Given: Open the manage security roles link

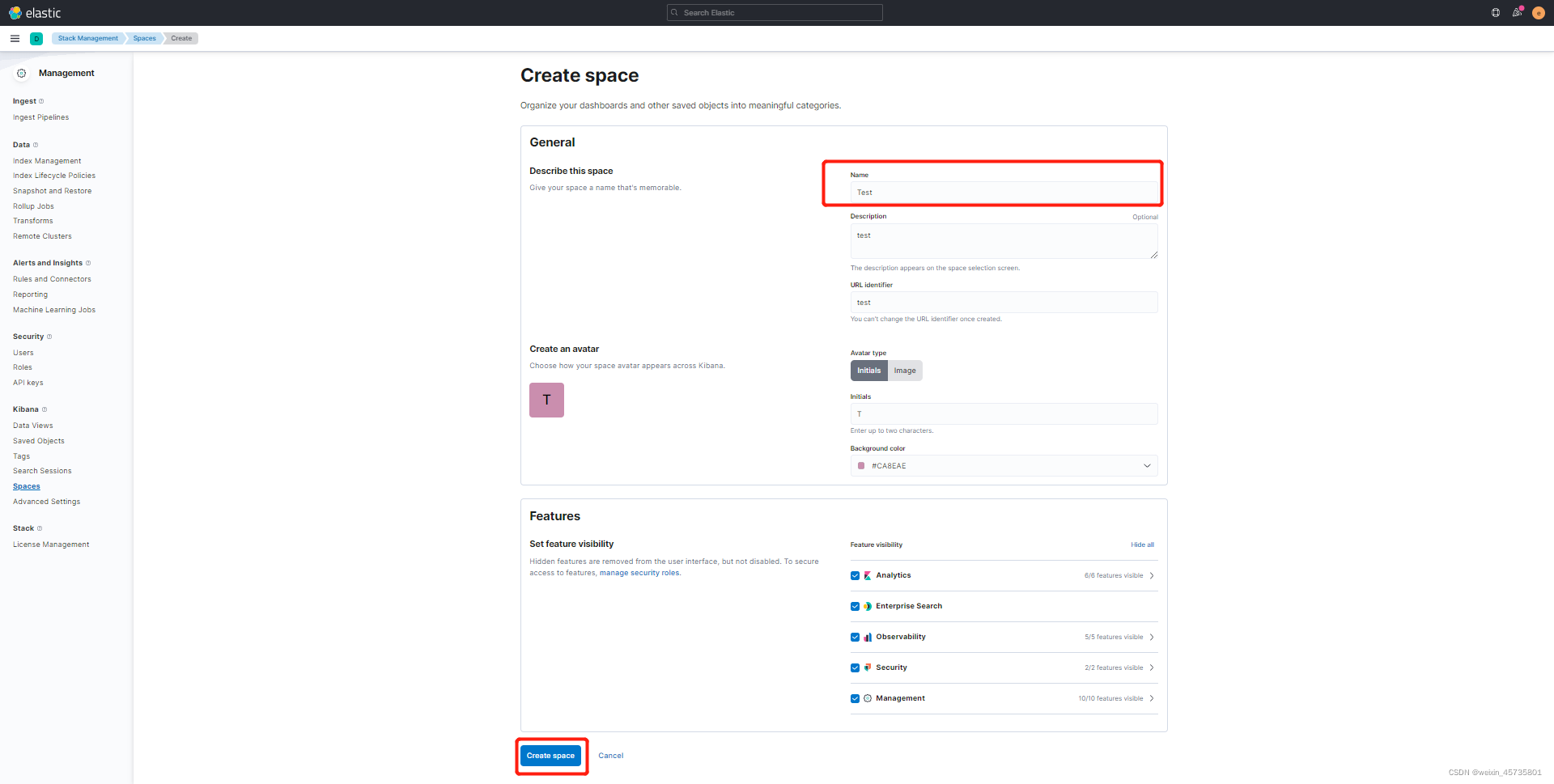Looking at the screenshot, I should tap(639, 573).
